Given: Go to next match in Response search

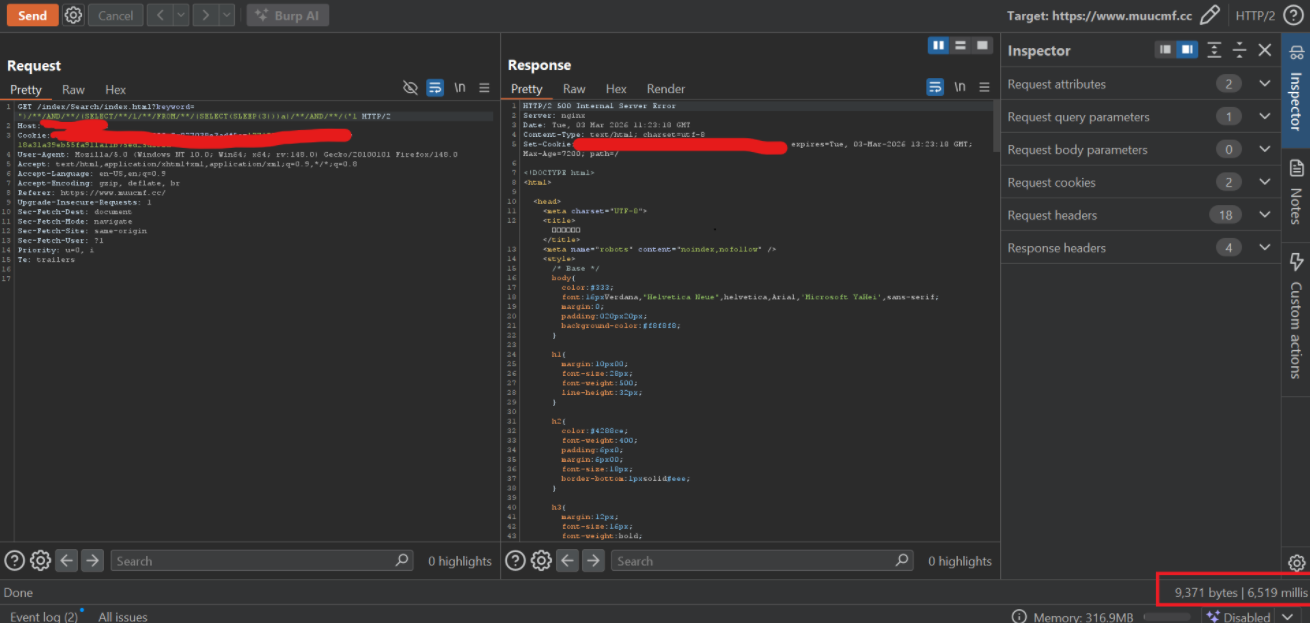Looking at the screenshot, I should pos(592,561).
